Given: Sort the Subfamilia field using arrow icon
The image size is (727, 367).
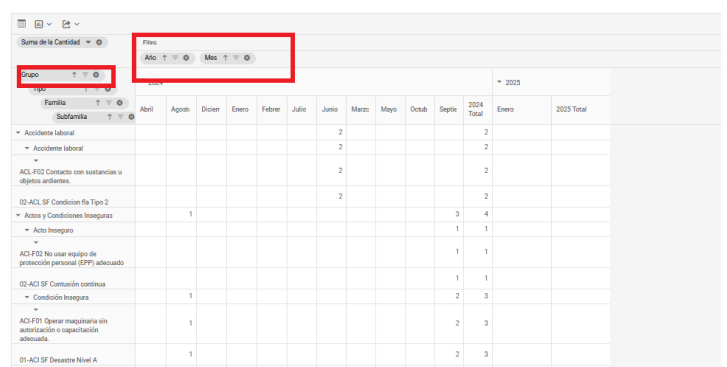Looking at the screenshot, I should [110, 117].
